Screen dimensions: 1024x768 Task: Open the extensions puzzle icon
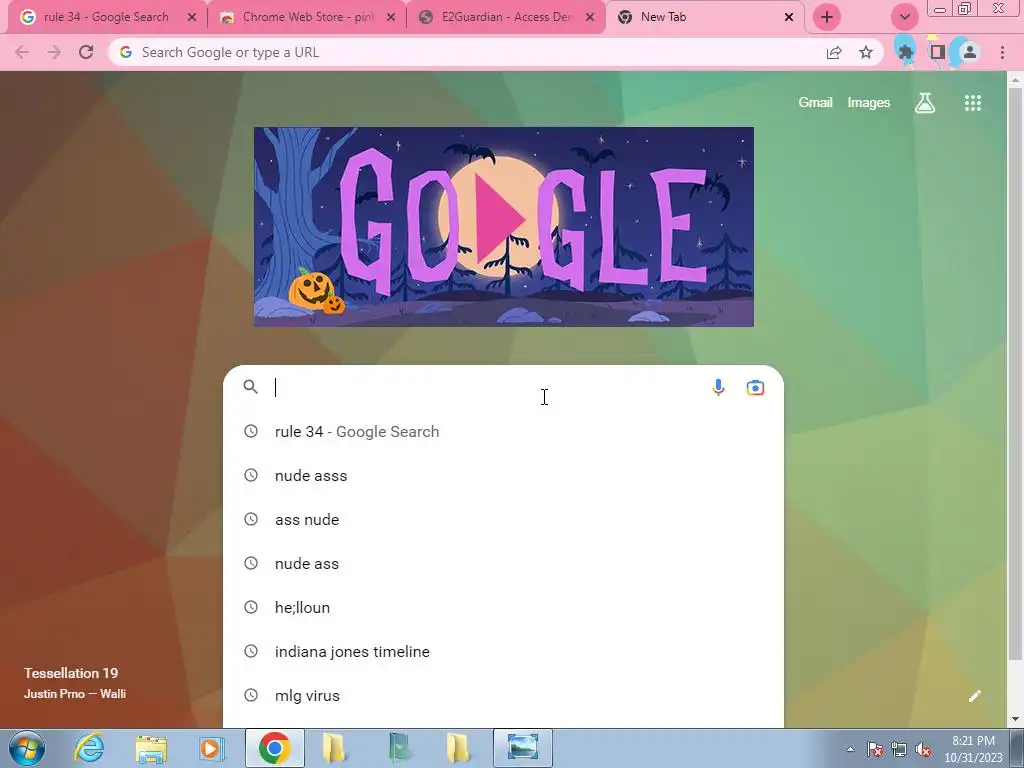coord(905,52)
